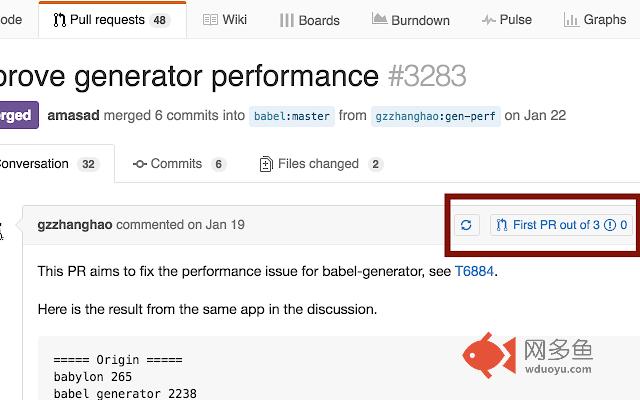Click the Commits icon in the tab
The width and height of the screenshot is (640, 400).
click(140, 164)
